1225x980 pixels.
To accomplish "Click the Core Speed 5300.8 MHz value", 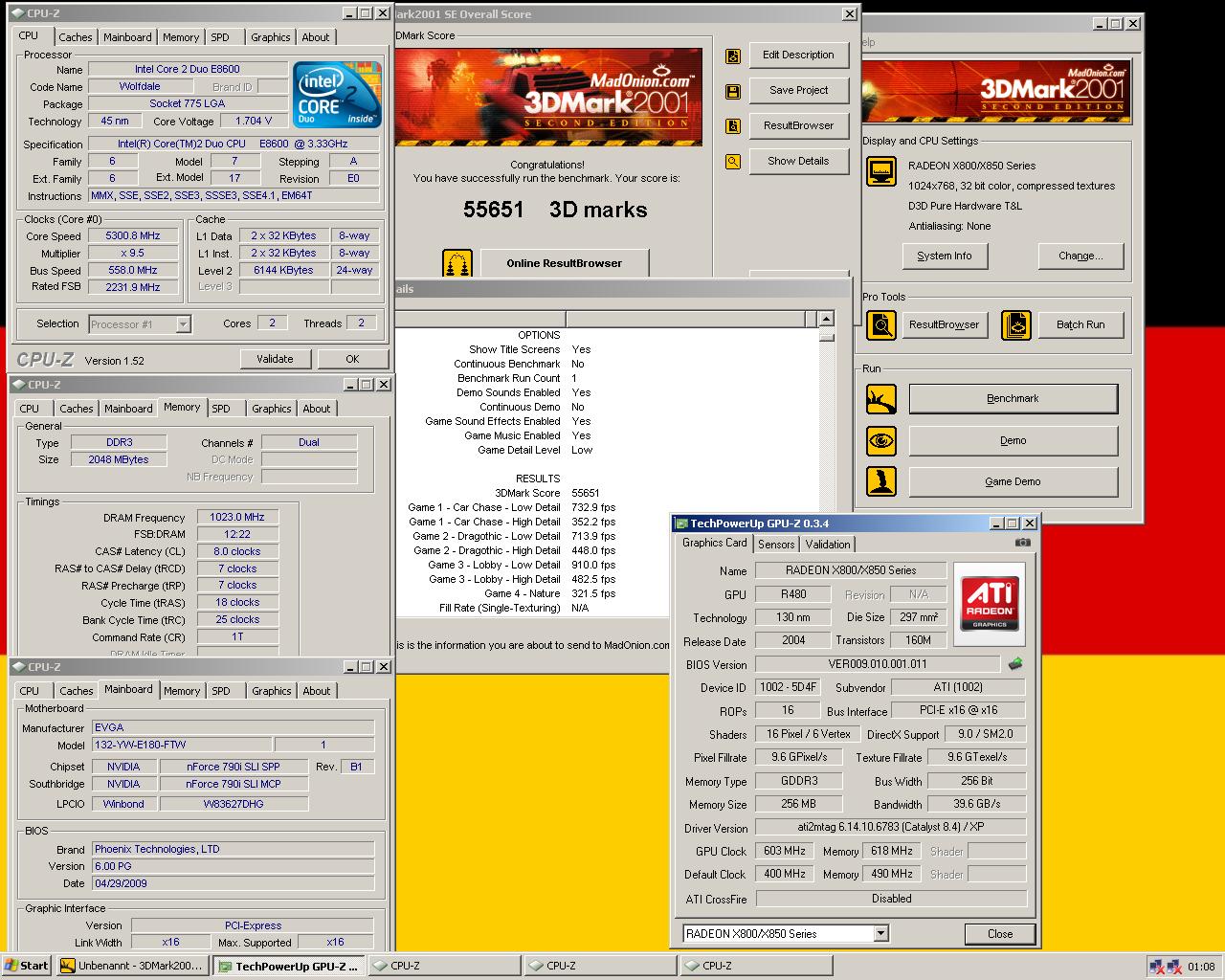I will point(134,236).
